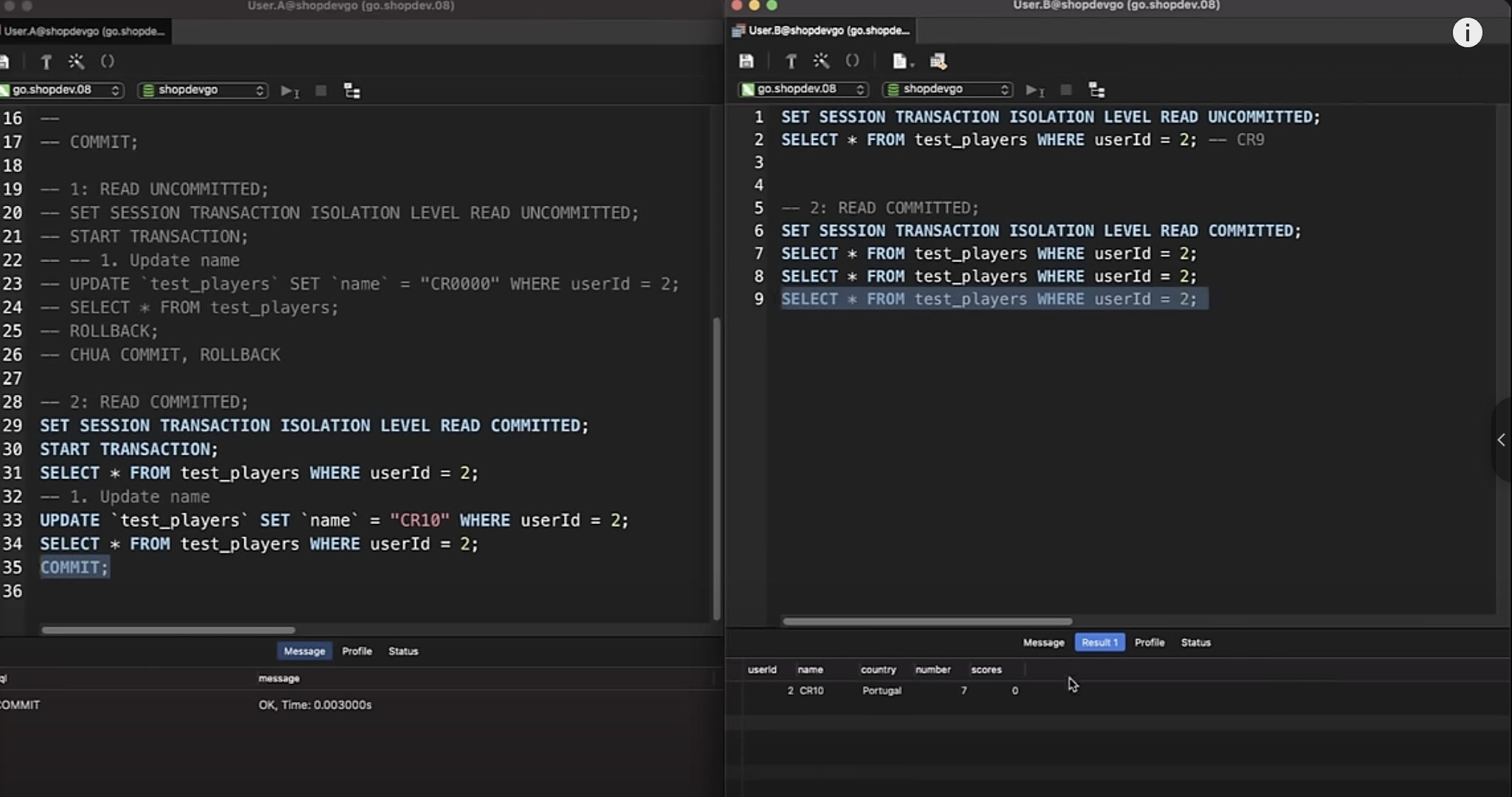Expand the right side panel chevron
Image resolution: width=1512 pixels, height=797 pixels.
[x=1501, y=440]
